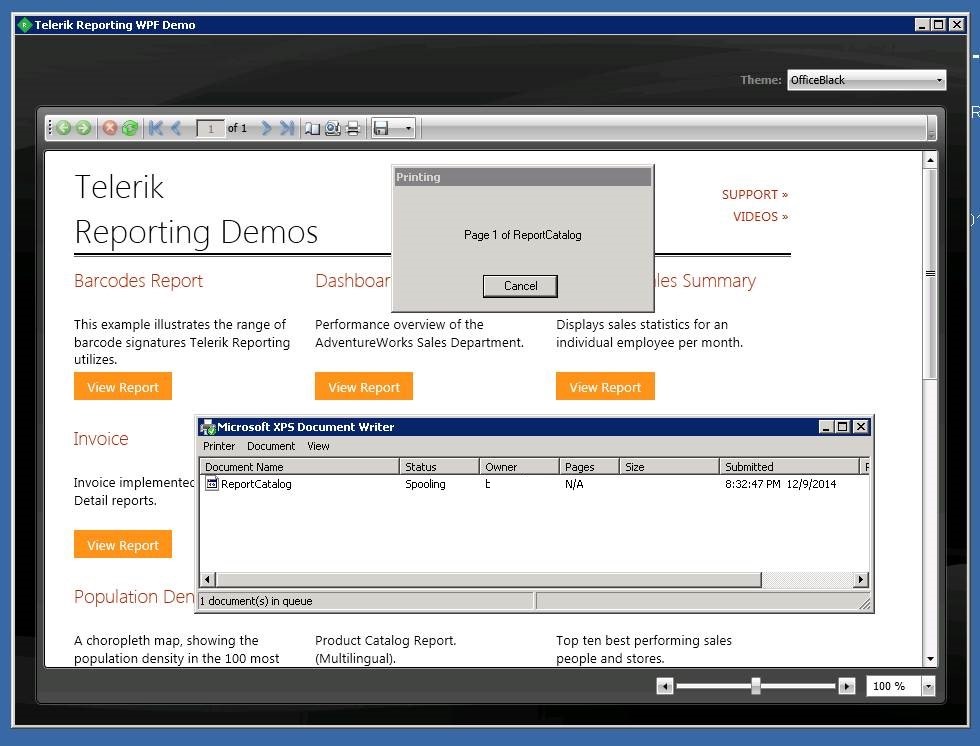Click the printer icon in the report toolbar

(x=353, y=129)
